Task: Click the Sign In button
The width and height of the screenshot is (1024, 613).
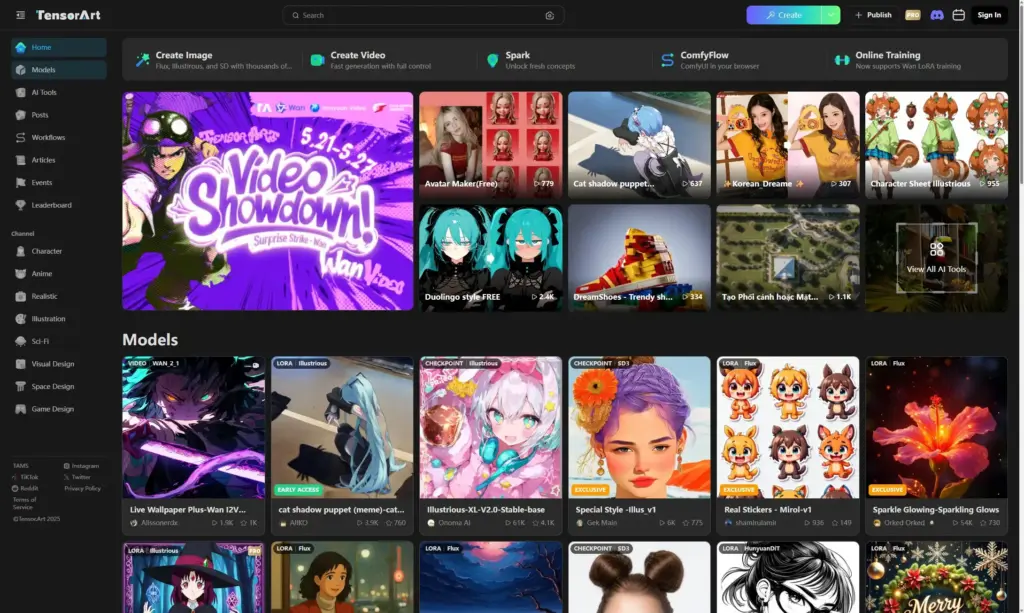Action: click(989, 15)
